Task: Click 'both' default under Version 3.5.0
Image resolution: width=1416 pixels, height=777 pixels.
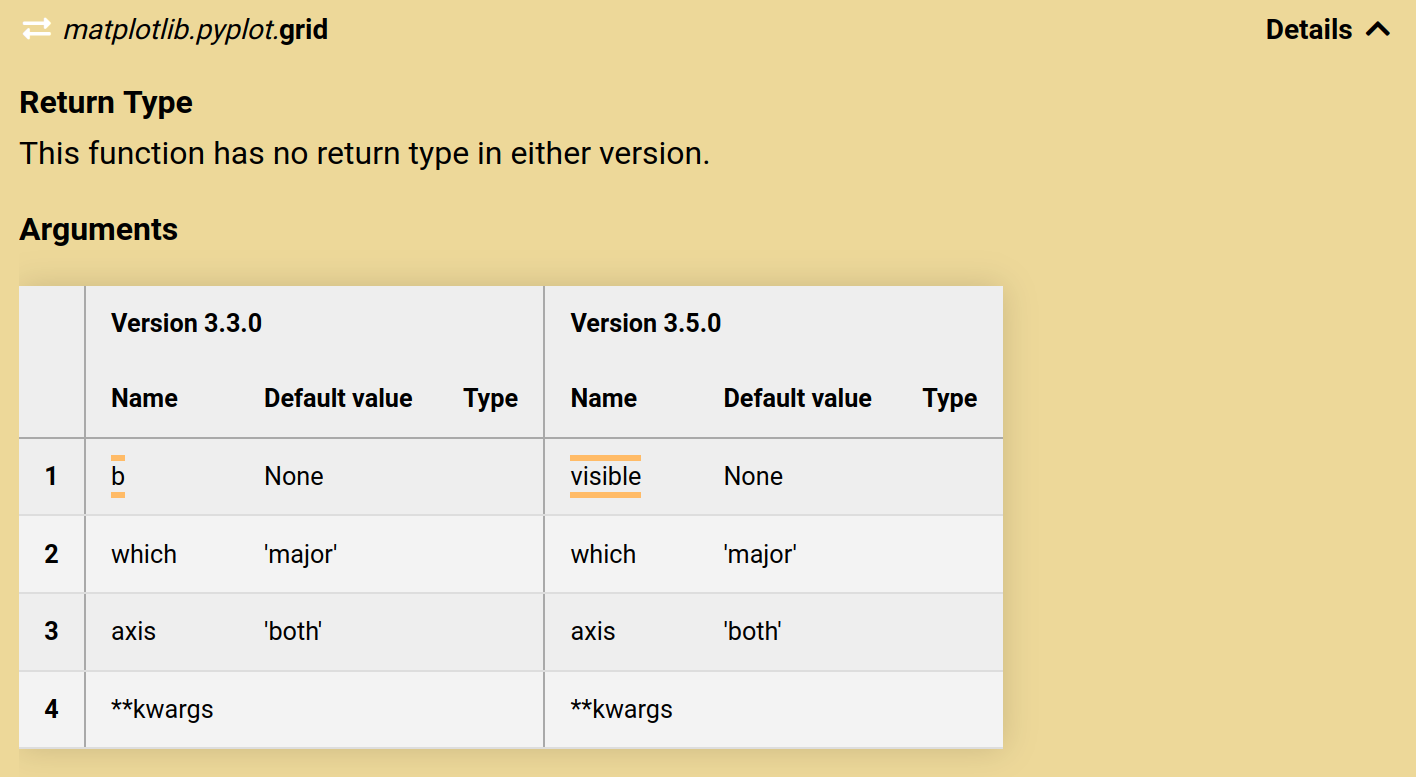Action: coord(752,632)
